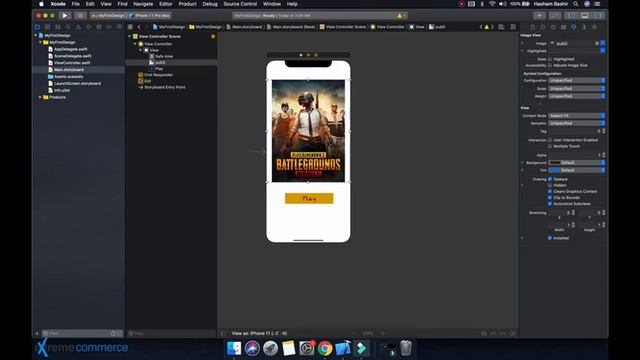Uncheck the Opaque drawing checkbox
Image resolution: width=640 pixels, height=360 pixels.
(x=550, y=179)
